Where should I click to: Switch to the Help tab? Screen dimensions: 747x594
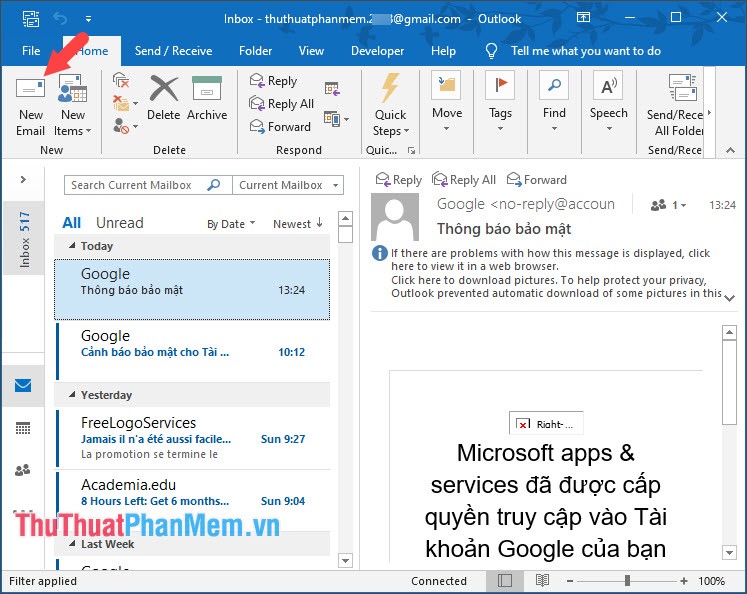[443, 51]
